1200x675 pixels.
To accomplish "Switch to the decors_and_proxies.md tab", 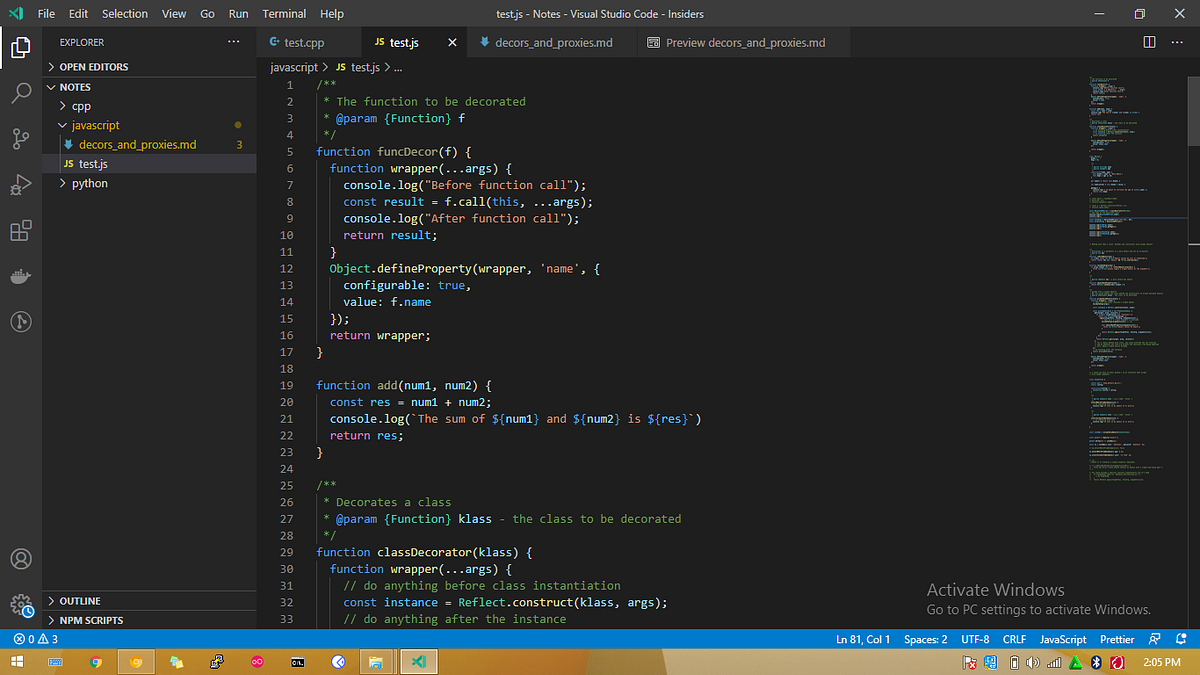I will click(x=550, y=43).
